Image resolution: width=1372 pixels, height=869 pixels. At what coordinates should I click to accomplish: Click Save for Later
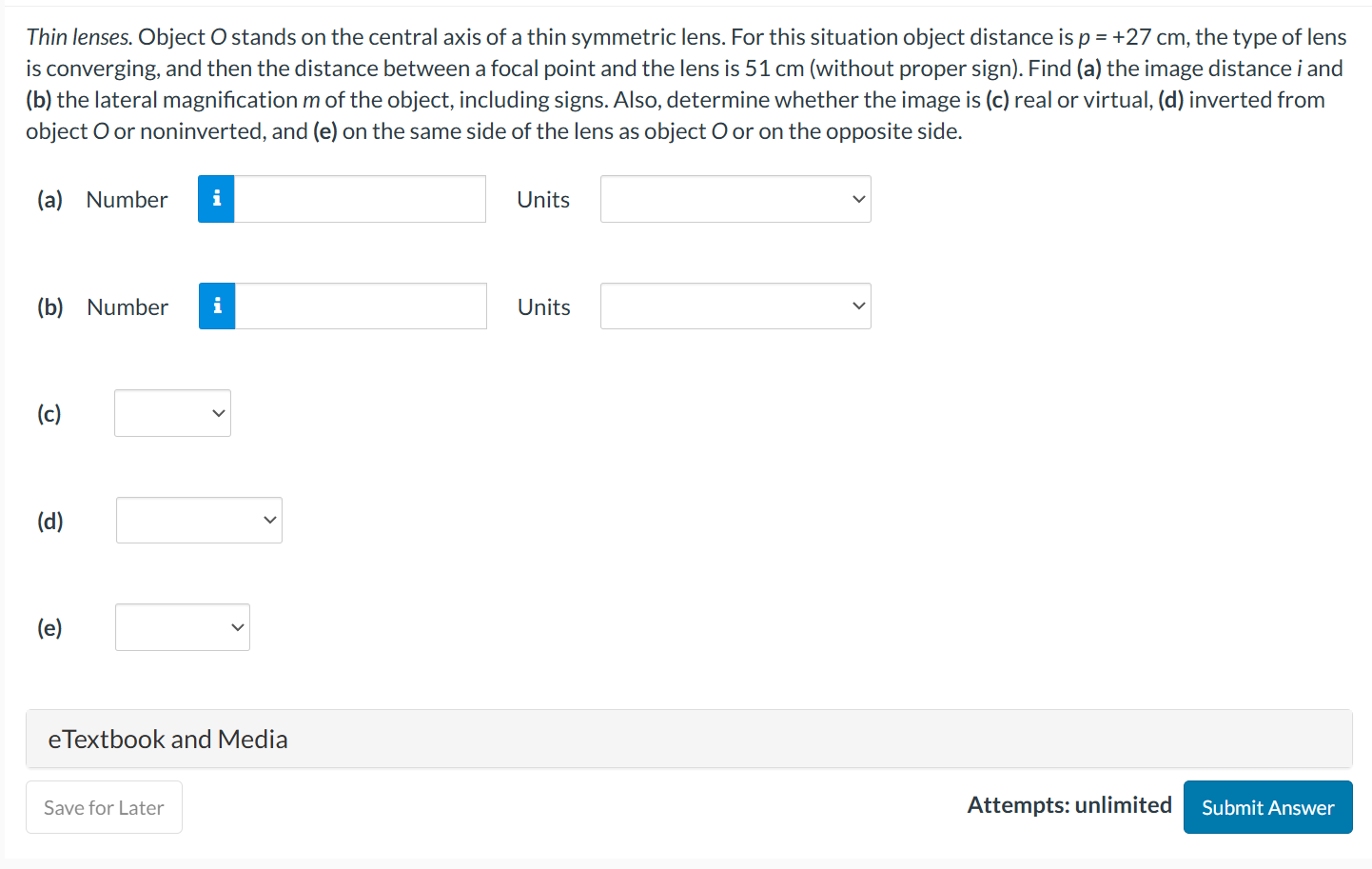pos(104,806)
